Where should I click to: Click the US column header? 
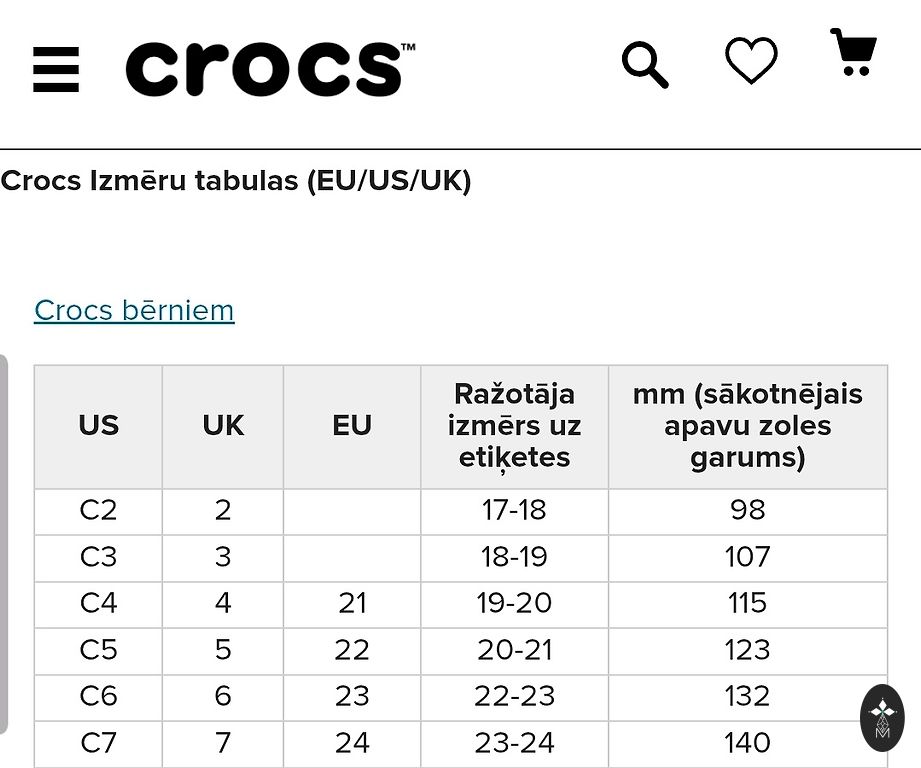98,426
